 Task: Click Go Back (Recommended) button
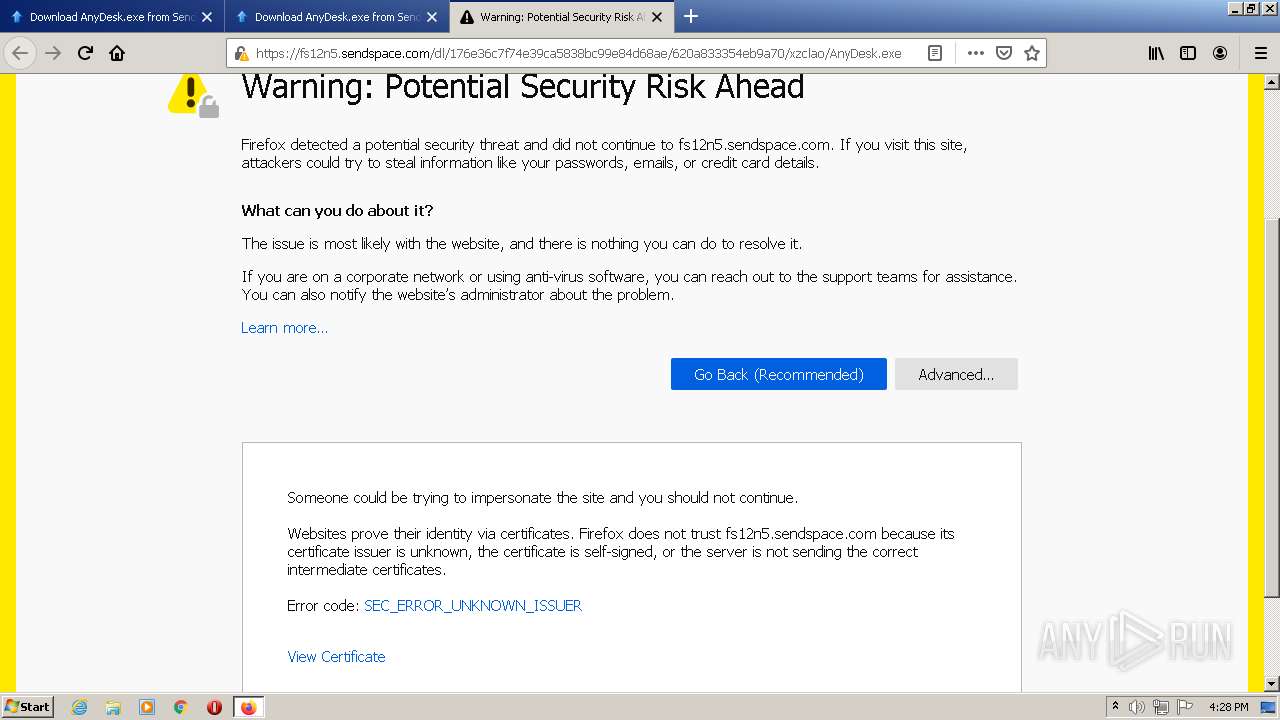778,374
